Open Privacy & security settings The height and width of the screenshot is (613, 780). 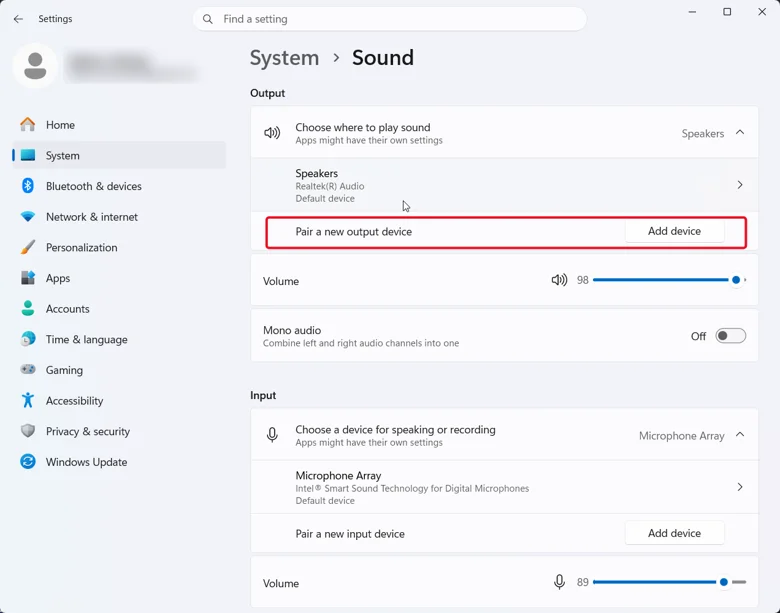[119, 431]
